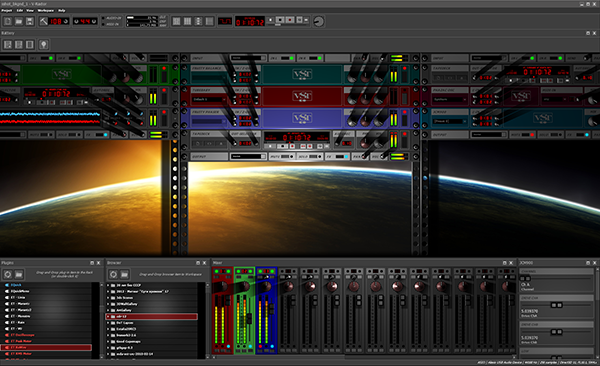Toggle MUTE switch on center rack output
This screenshot has height=366, width=600.
(x=282, y=157)
